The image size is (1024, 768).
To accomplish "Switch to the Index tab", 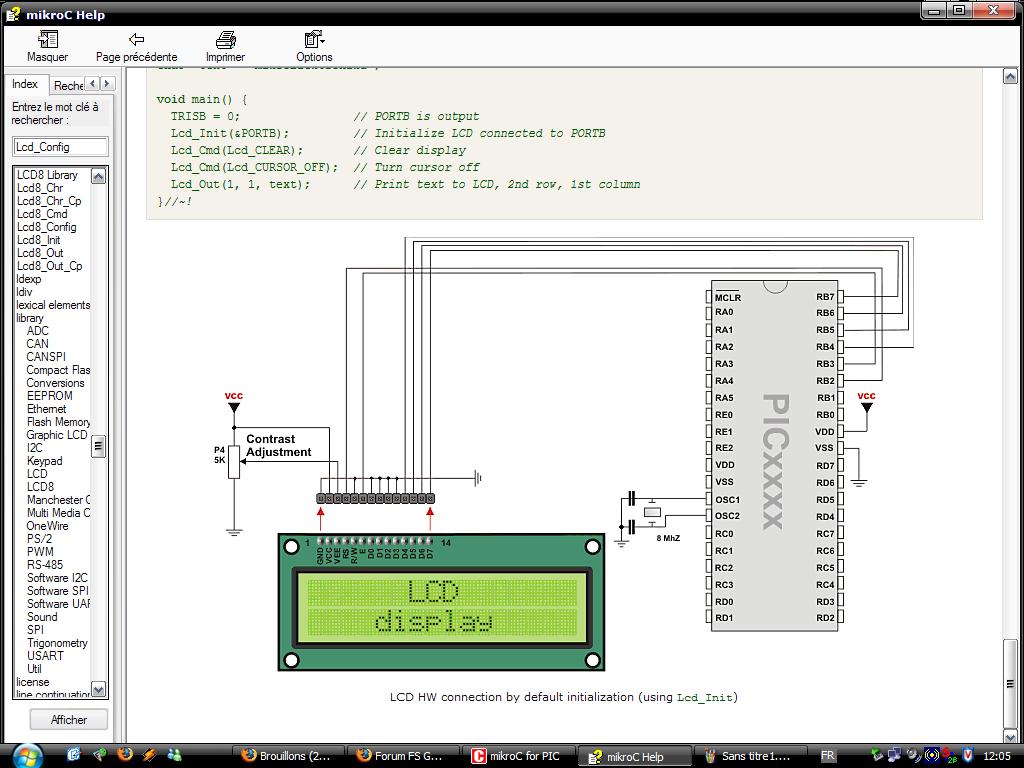I will (x=25, y=85).
